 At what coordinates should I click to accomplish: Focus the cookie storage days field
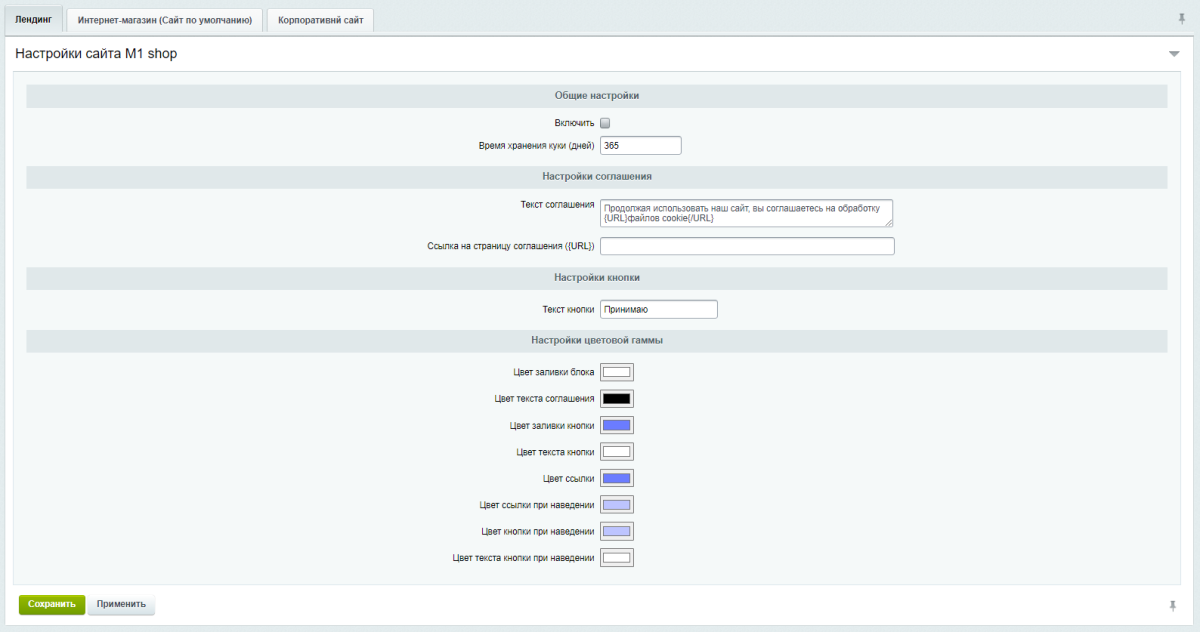pos(640,146)
